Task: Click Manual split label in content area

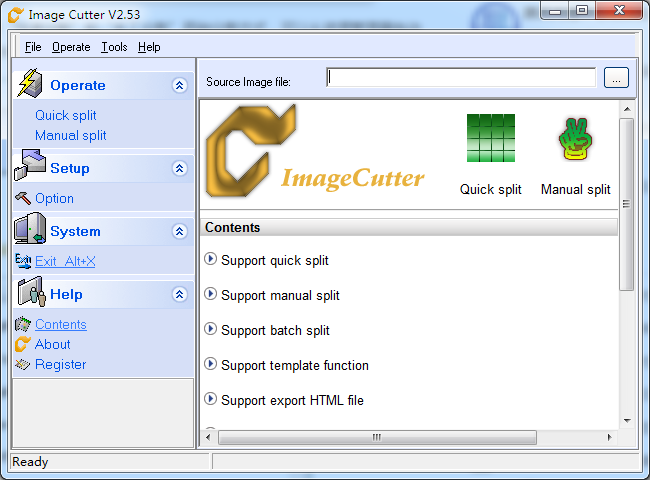Action: [x=575, y=189]
